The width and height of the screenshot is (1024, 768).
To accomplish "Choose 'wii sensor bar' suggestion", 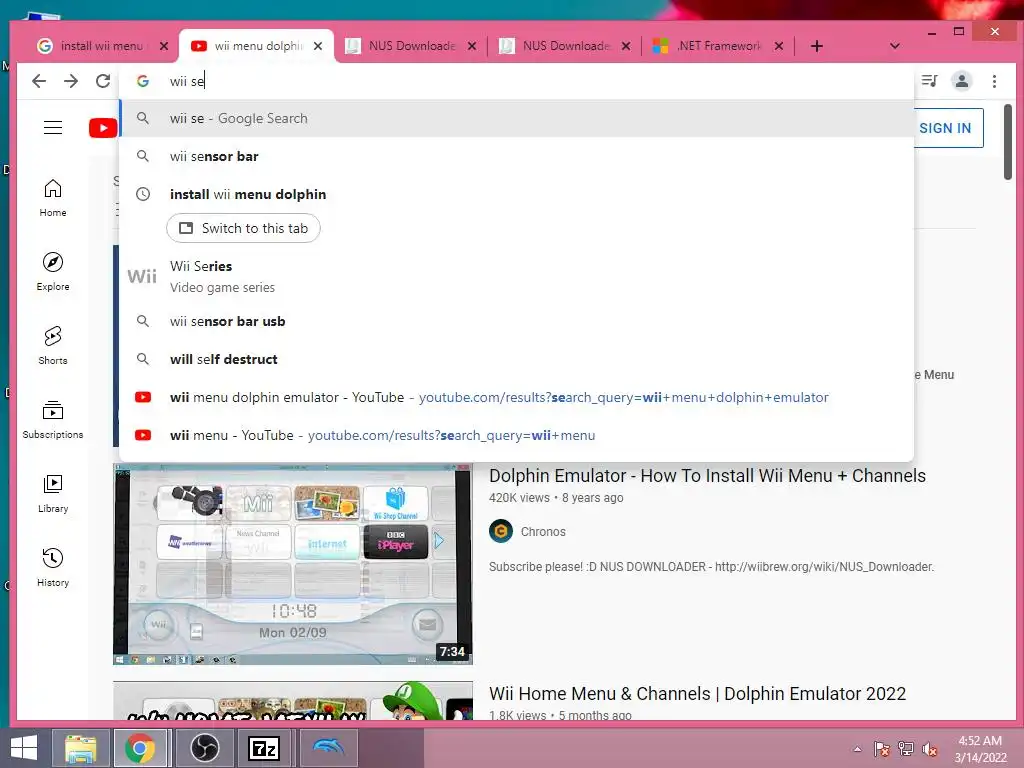I will coord(517,156).
